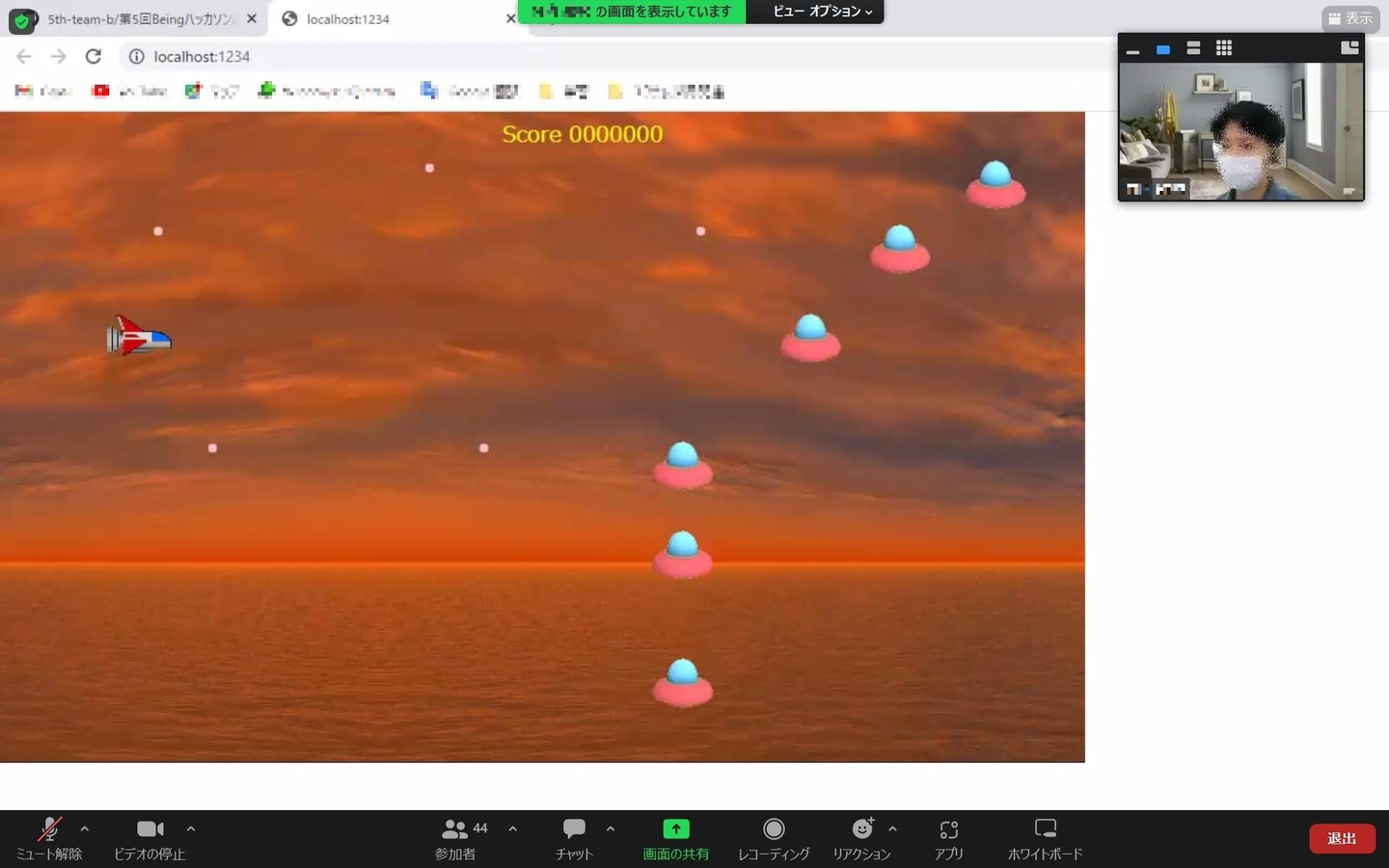Switch video panel to grid view
This screenshot has height=868, width=1389.
1224,48
